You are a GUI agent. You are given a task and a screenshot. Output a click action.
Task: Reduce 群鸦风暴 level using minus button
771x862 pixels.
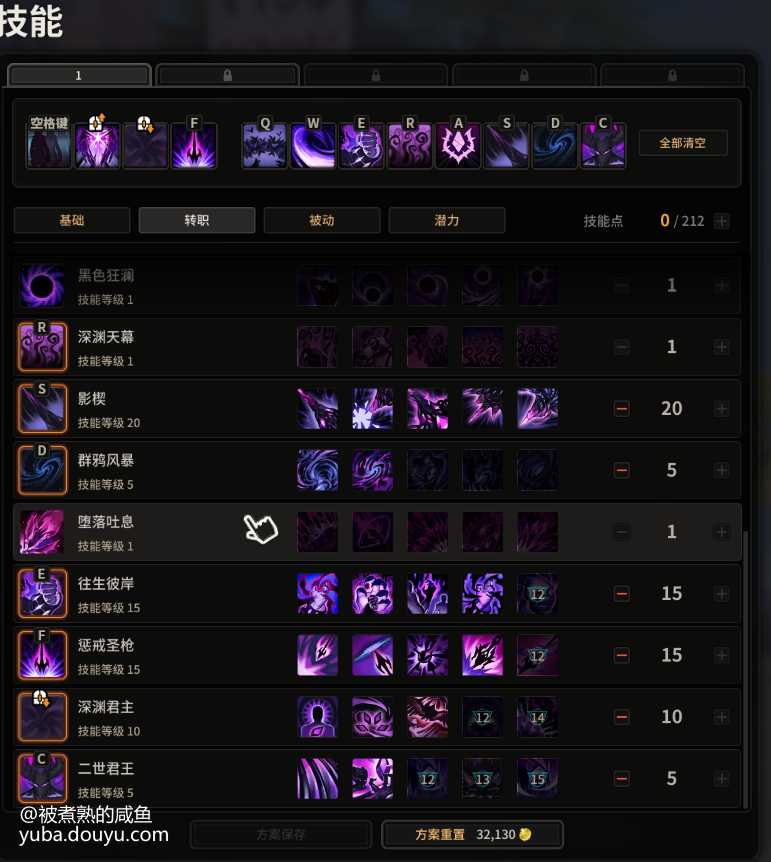[622, 470]
